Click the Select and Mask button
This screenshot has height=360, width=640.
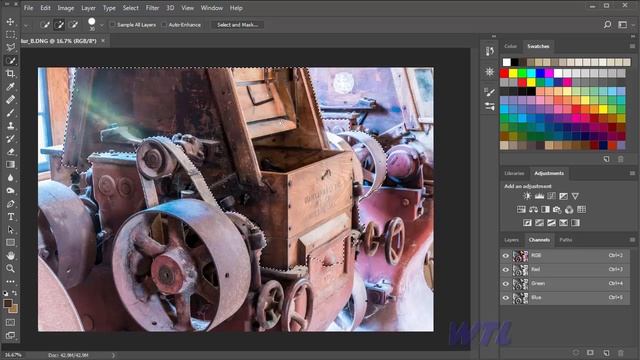[x=238, y=25]
